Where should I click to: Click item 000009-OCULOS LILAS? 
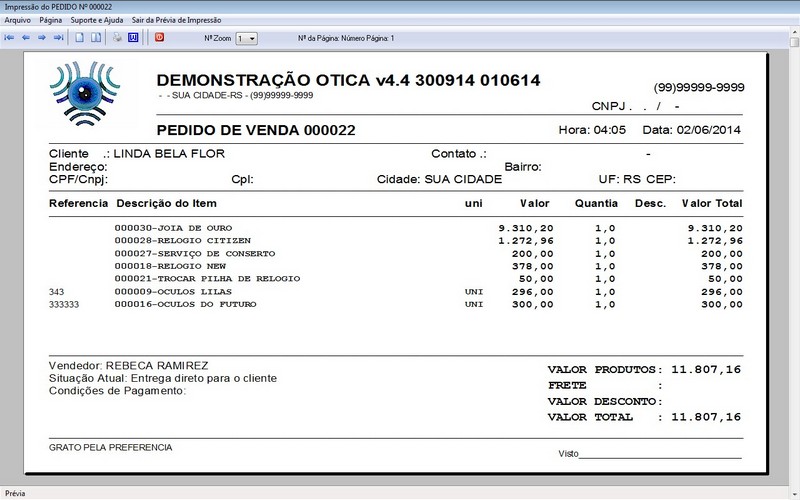(x=173, y=292)
